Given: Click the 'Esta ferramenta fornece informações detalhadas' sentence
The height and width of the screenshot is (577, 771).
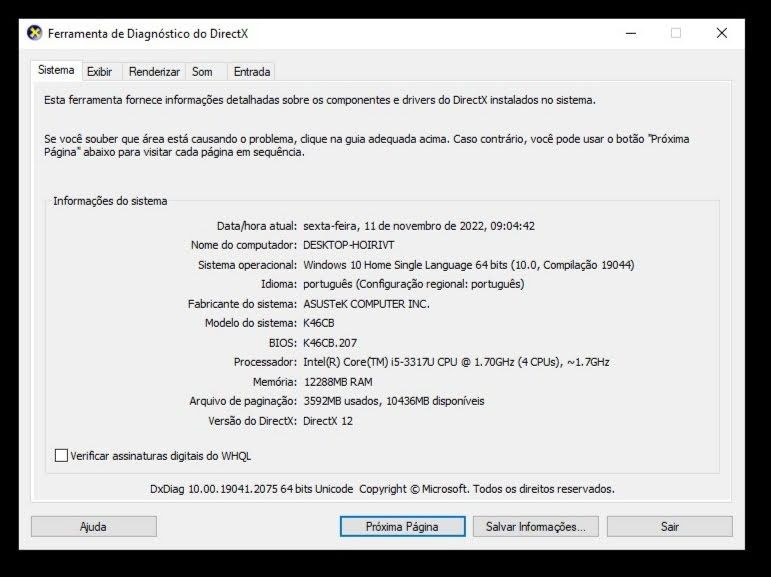Looking at the screenshot, I should pos(320,100).
